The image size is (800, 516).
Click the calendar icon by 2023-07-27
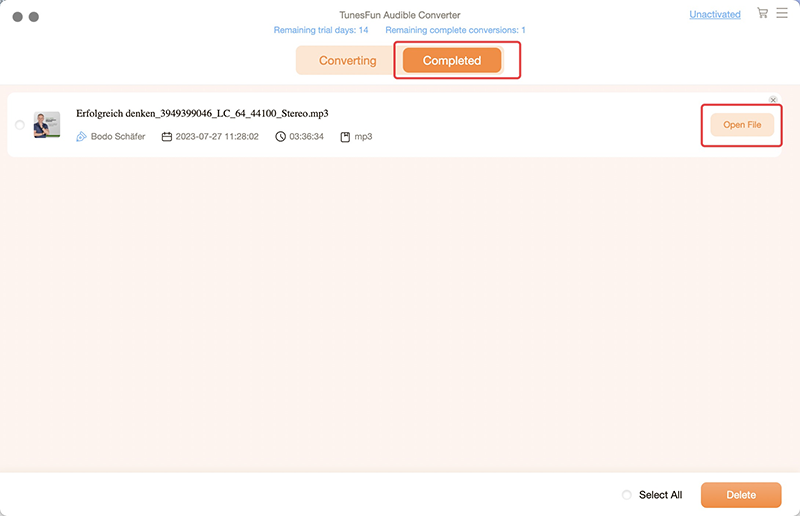click(x=166, y=137)
